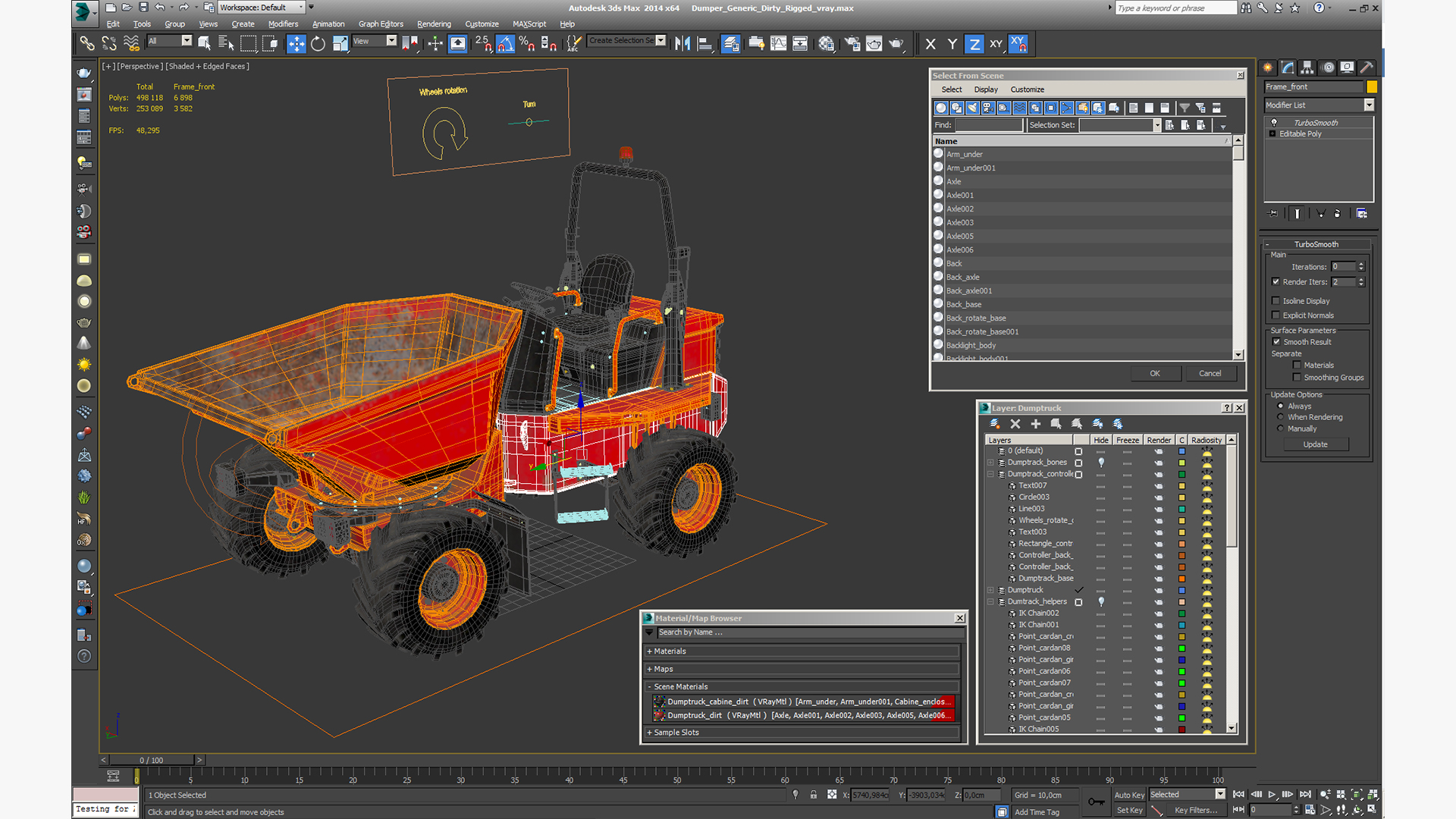Viewport: 1456px width, 819px height.
Task: Click Delete layer X icon in Layer dialog
Action: tap(1015, 424)
